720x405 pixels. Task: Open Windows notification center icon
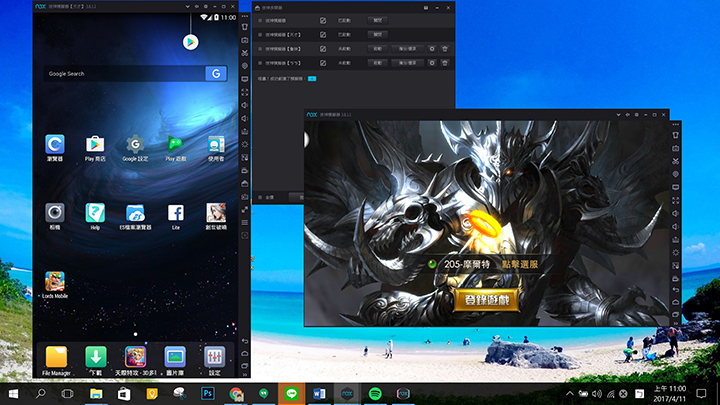pyautogui.click(x=701, y=394)
